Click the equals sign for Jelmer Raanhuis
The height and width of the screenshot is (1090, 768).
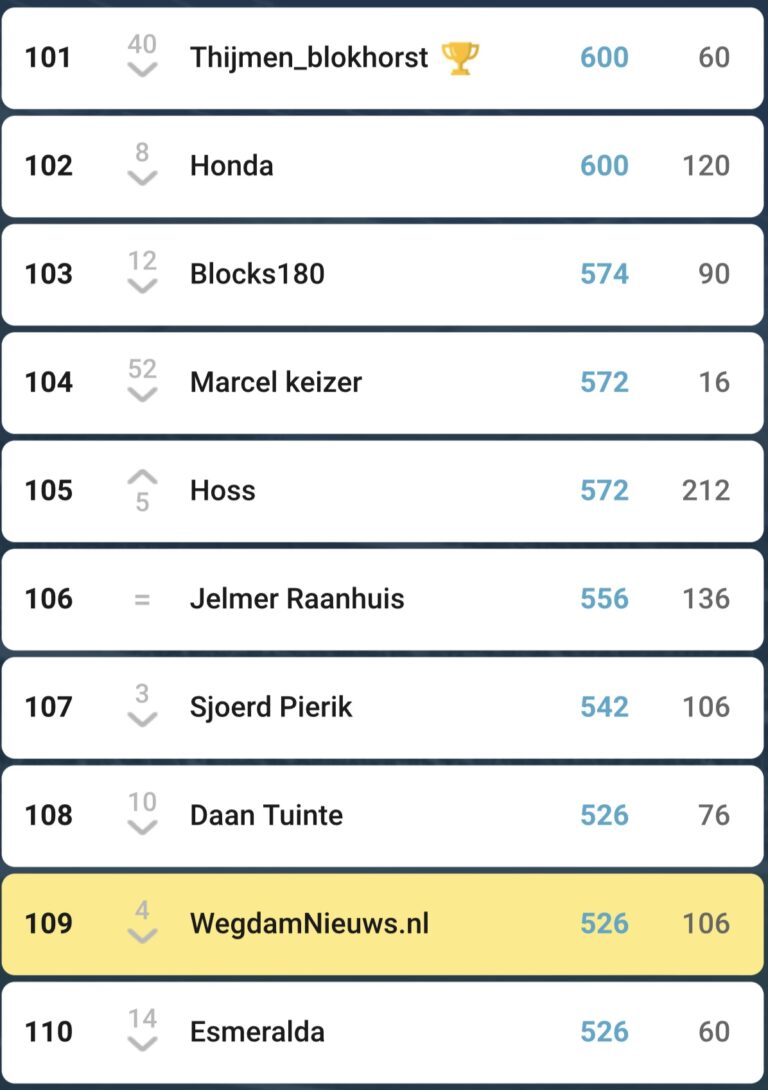coord(142,599)
